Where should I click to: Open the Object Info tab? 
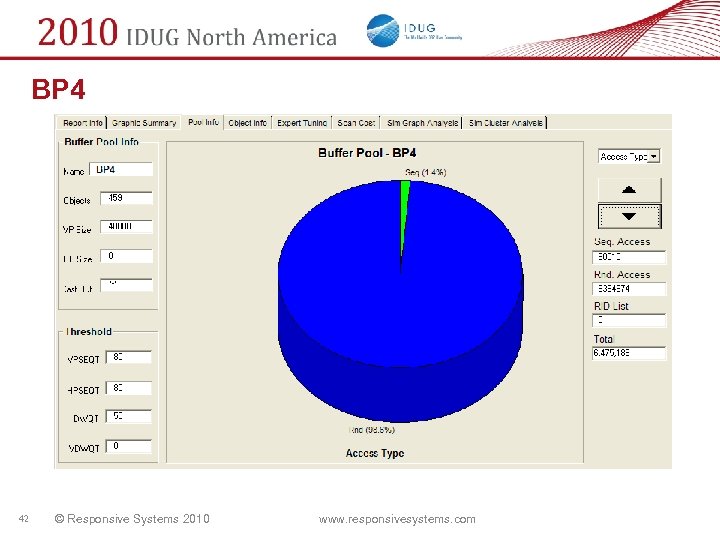(248, 123)
